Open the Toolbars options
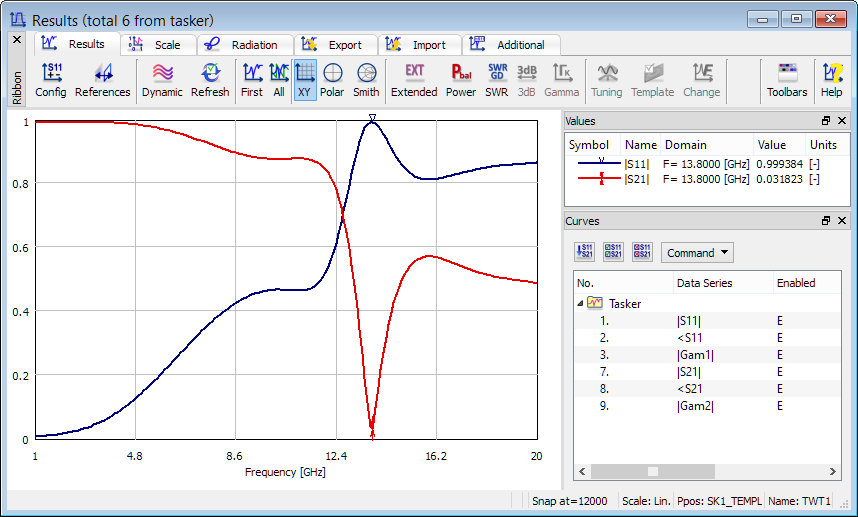Screen dimensions: 858x517 coord(787,80)
